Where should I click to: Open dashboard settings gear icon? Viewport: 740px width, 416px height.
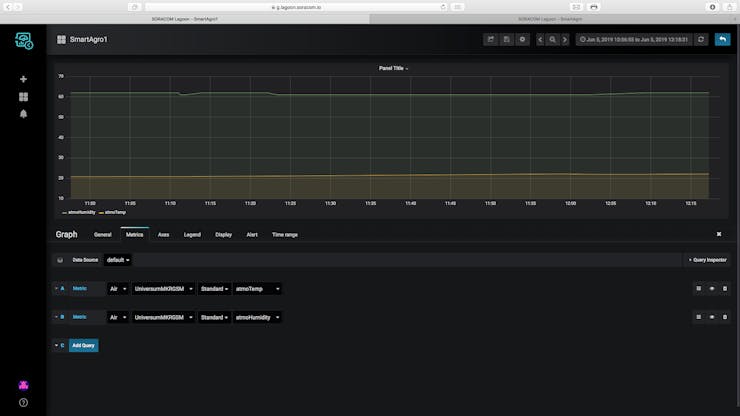[x=522, y=40]
